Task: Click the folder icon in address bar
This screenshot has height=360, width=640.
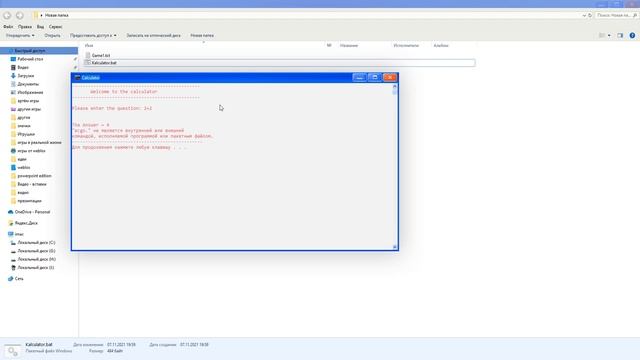Action: 36,15
